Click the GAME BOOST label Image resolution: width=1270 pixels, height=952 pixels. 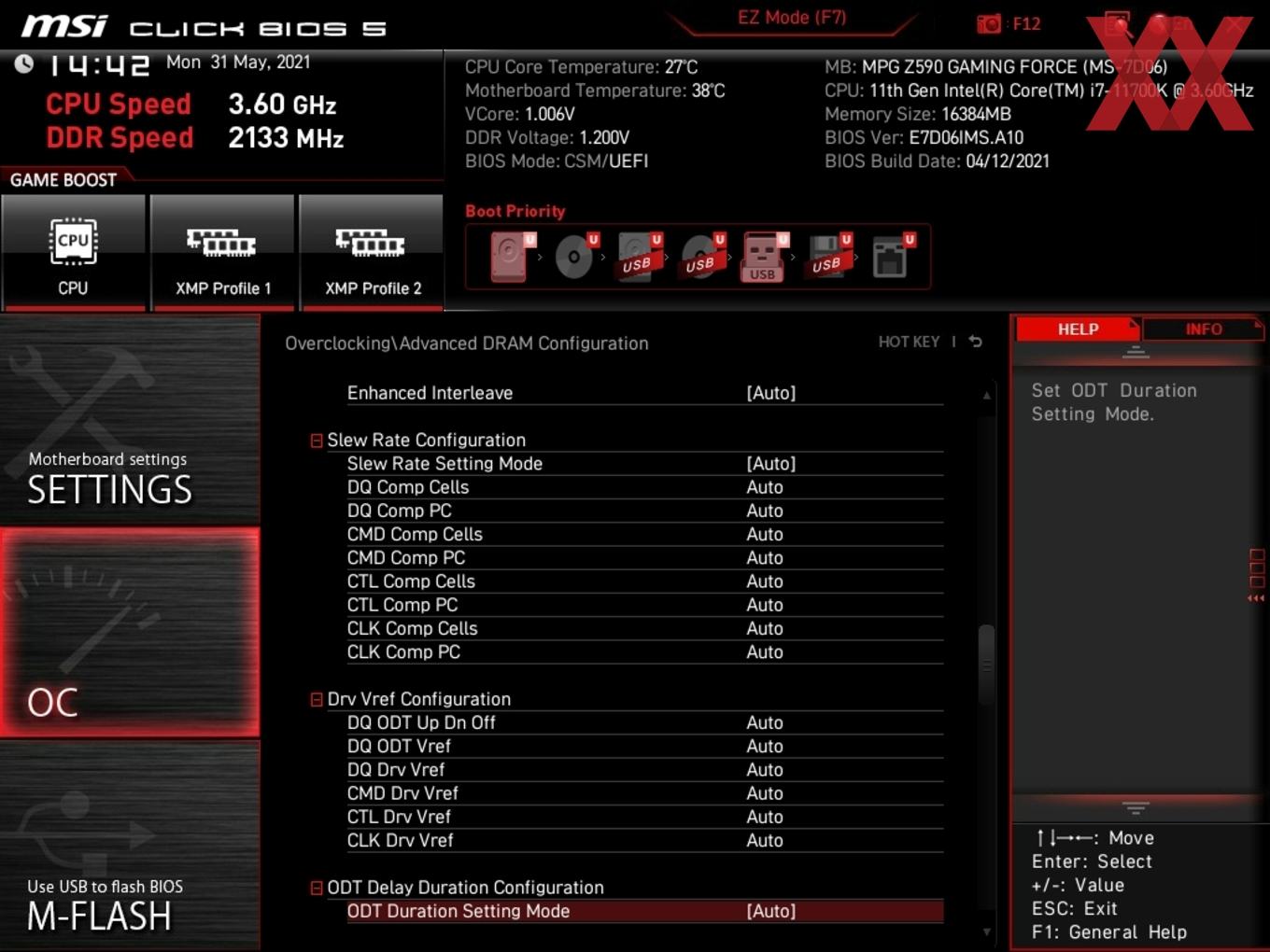63,180
